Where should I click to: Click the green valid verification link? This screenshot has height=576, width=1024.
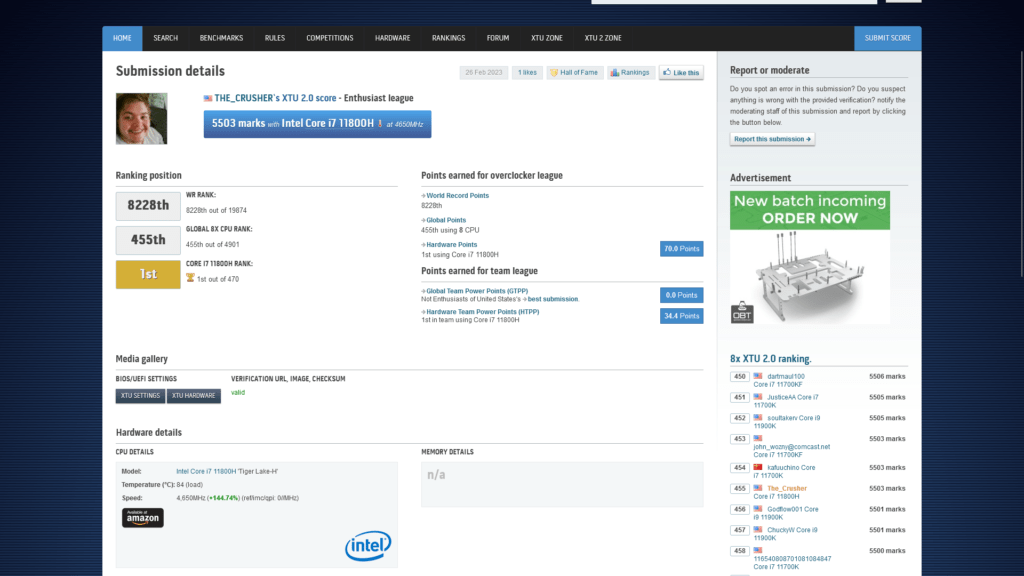(x=238, y=392)
